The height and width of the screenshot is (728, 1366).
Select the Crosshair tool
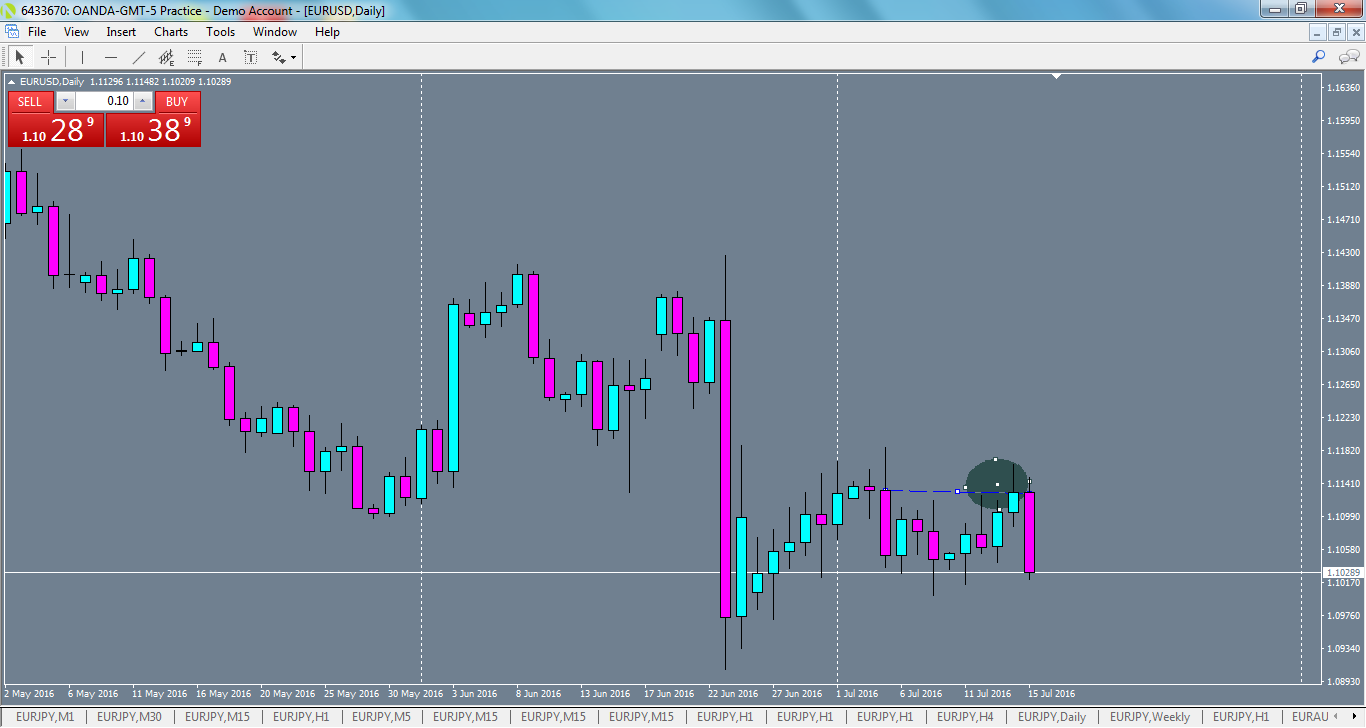48,57
